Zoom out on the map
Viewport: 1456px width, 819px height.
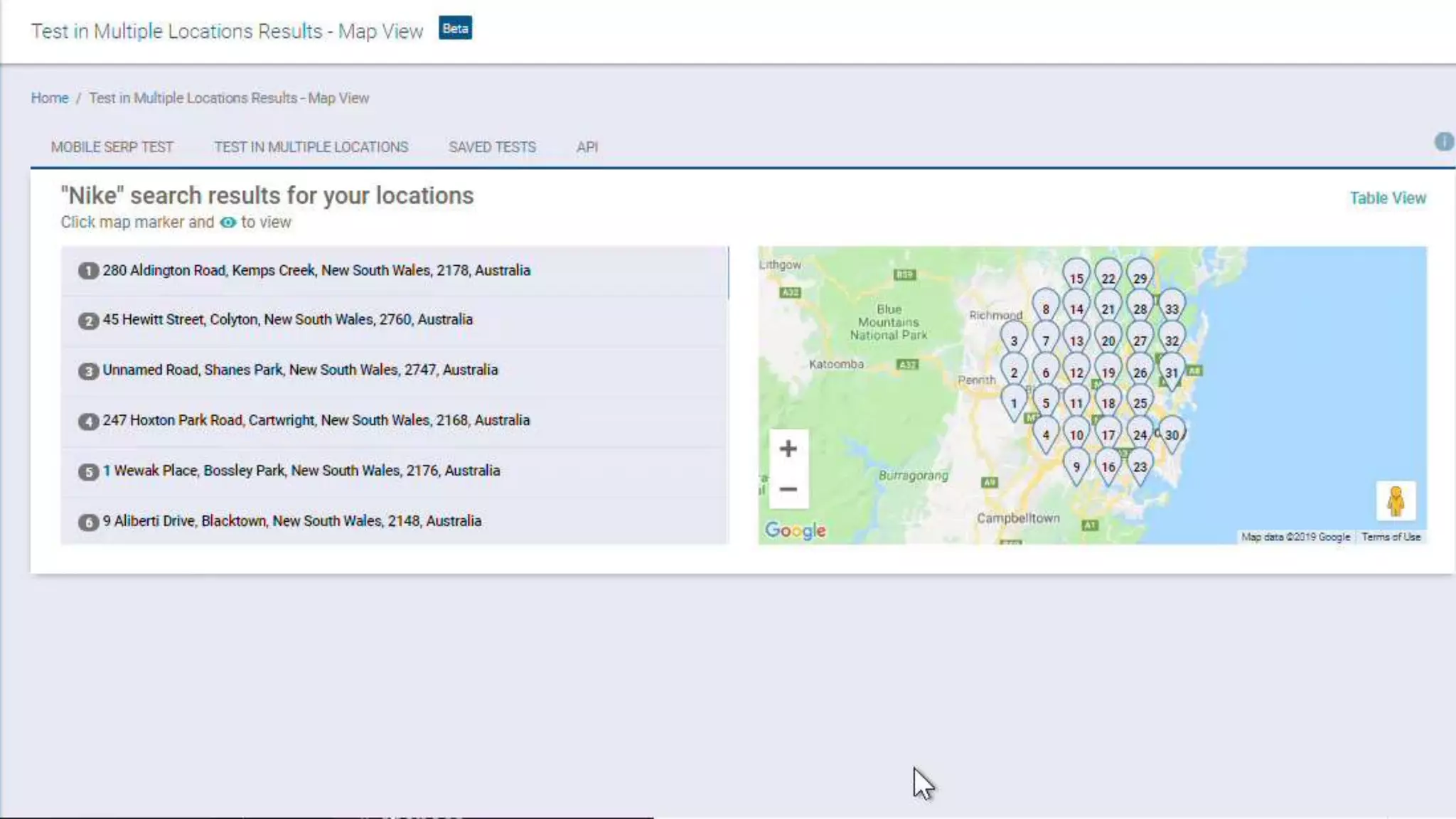click(x=788, y=489)
